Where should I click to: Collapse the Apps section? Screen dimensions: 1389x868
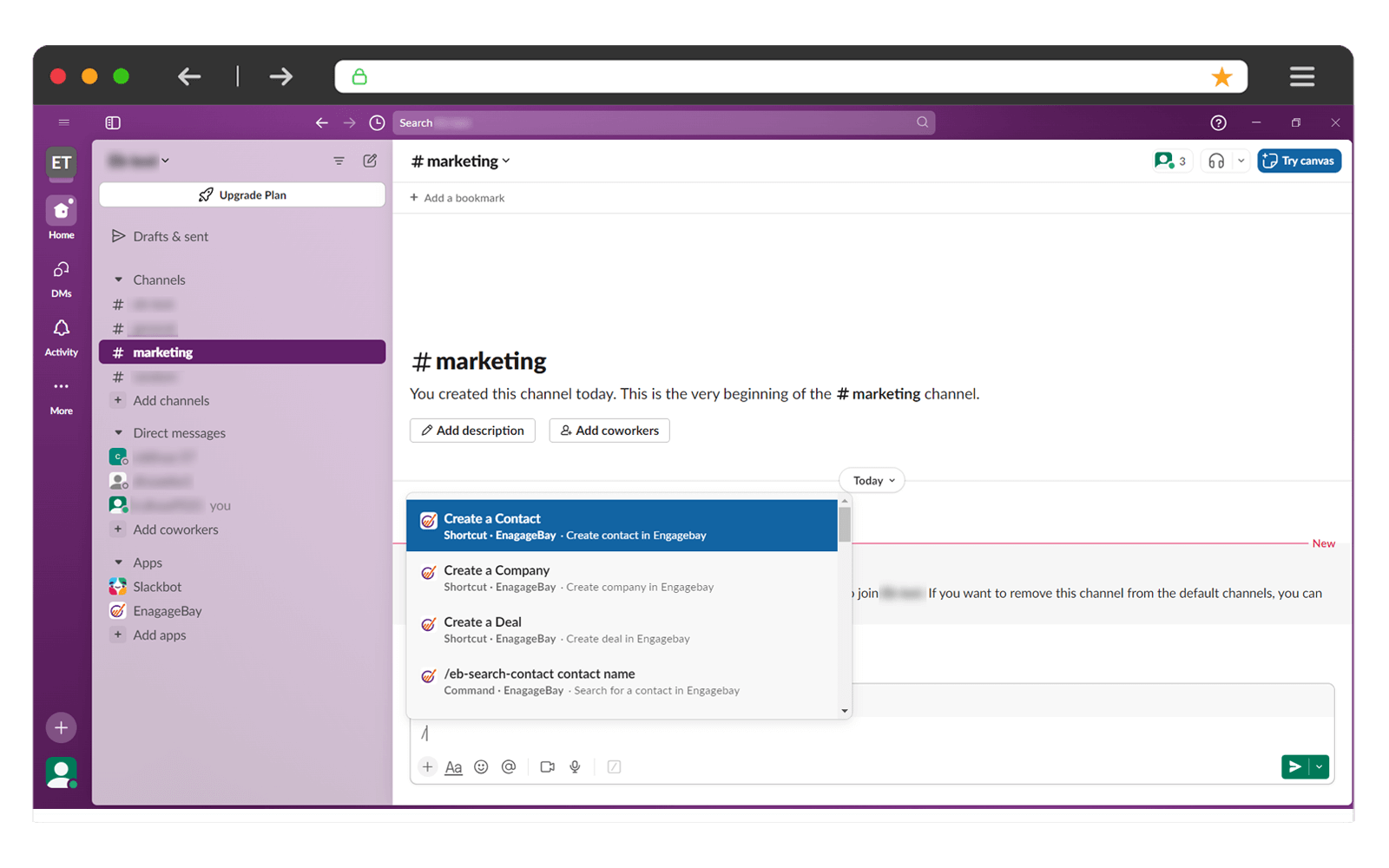point(118,562)
